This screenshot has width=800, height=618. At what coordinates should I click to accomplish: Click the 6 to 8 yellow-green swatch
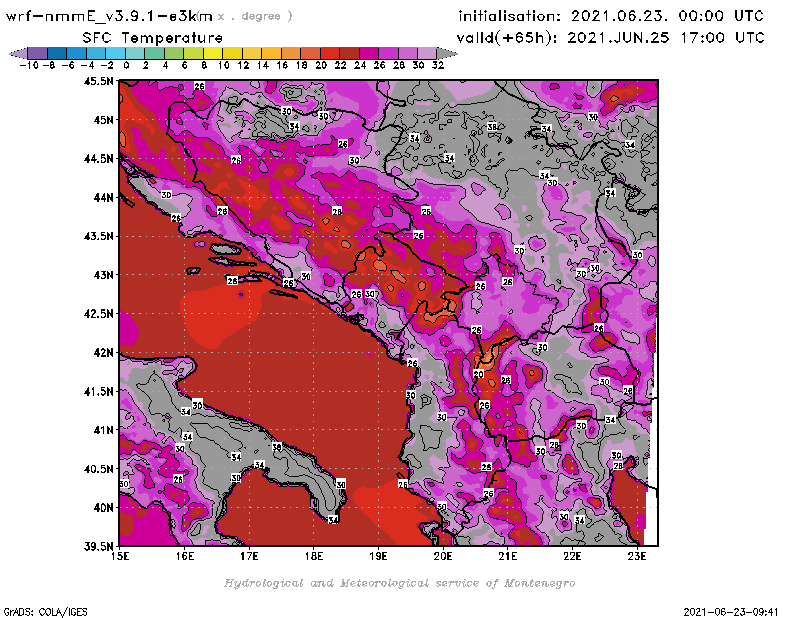point(193,53)
